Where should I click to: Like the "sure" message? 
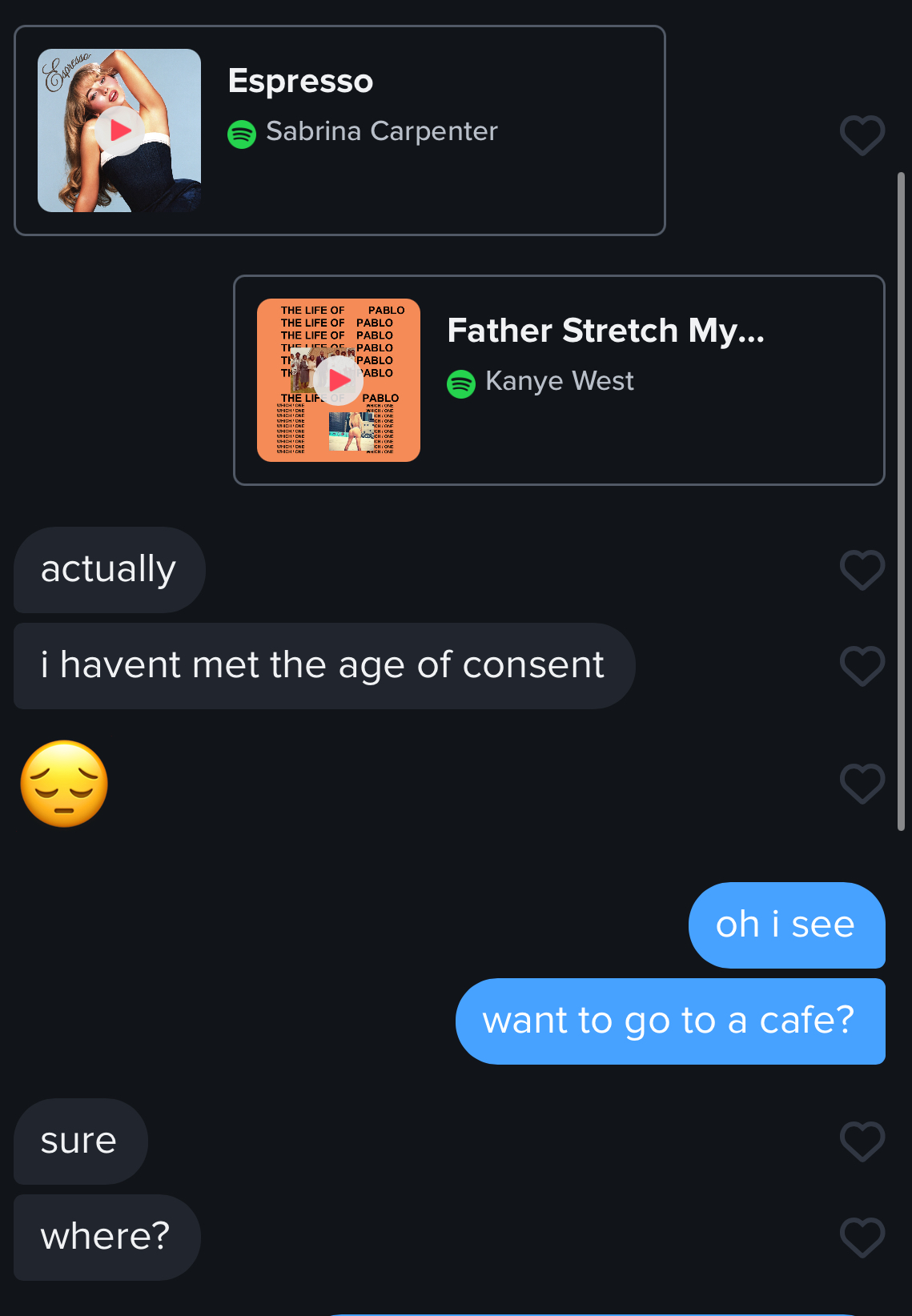tap(862, 1141)
